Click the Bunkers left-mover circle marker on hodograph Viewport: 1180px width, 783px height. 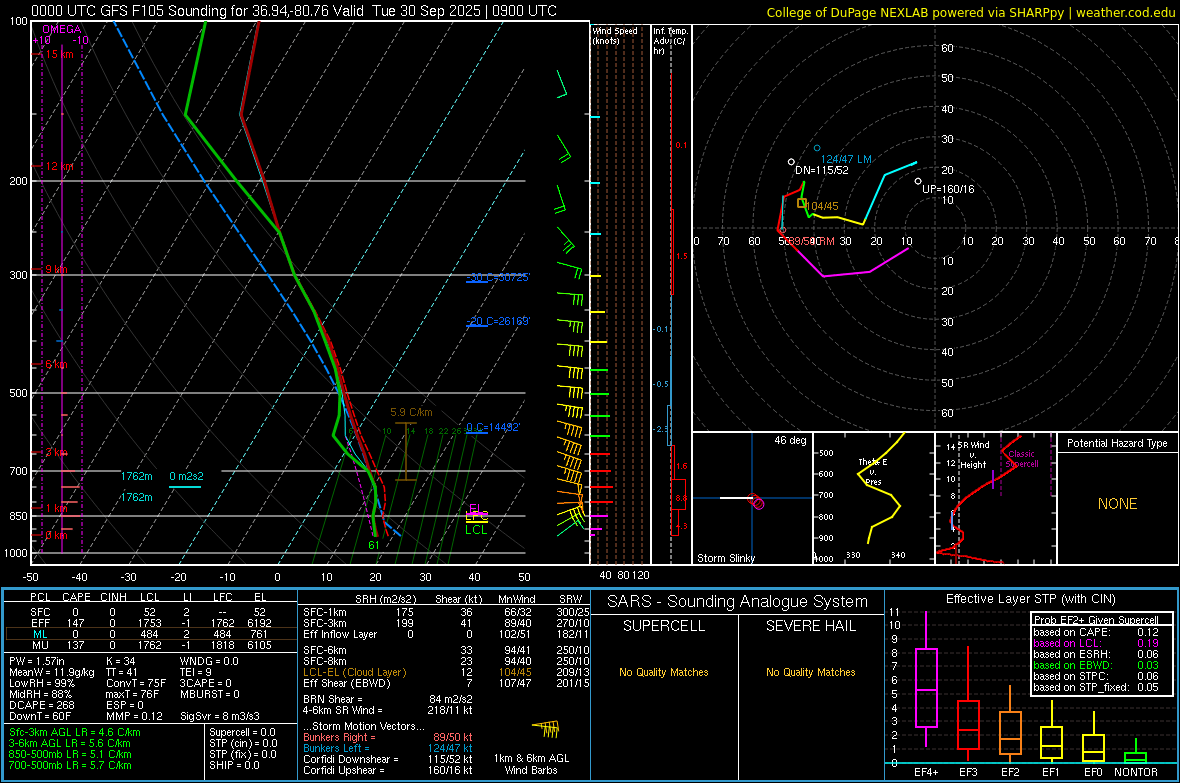(817, 148)
